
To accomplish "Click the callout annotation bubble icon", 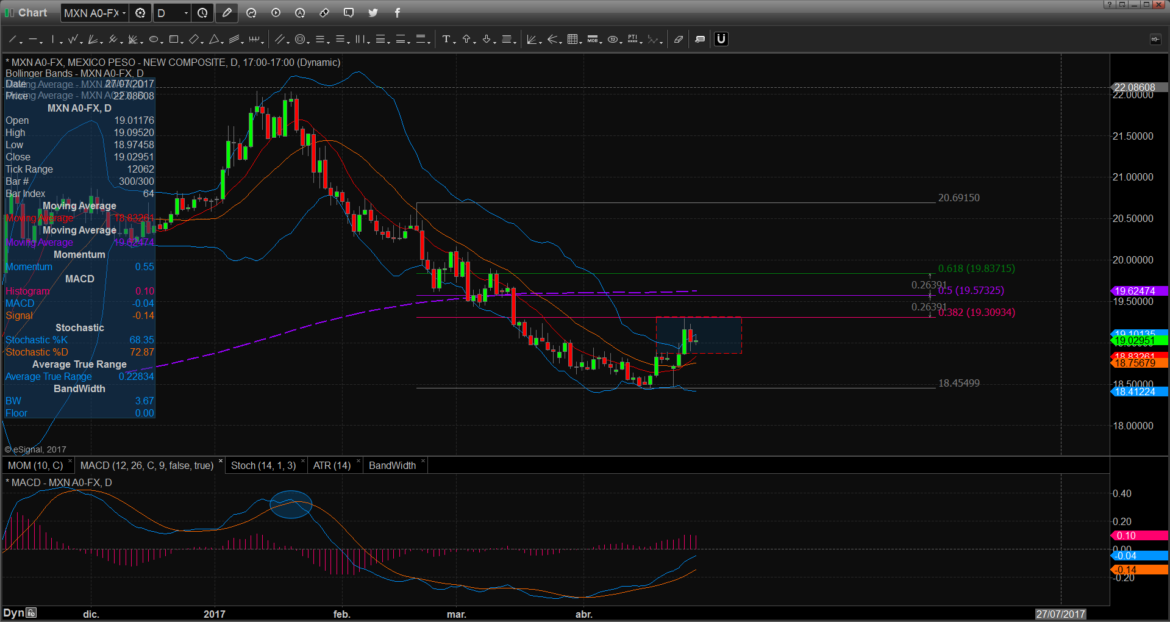I will tap(700, 40).
